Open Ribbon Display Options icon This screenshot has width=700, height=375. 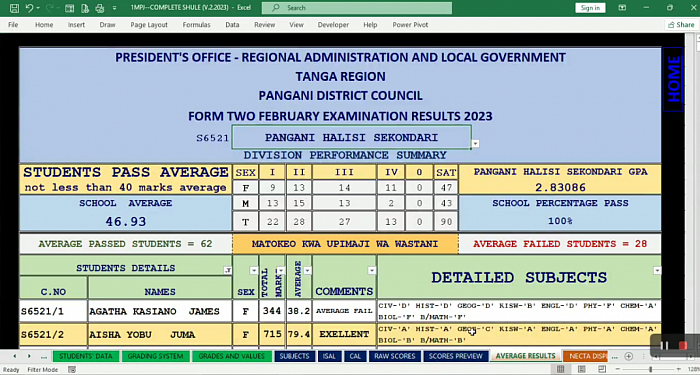(622, 8)
